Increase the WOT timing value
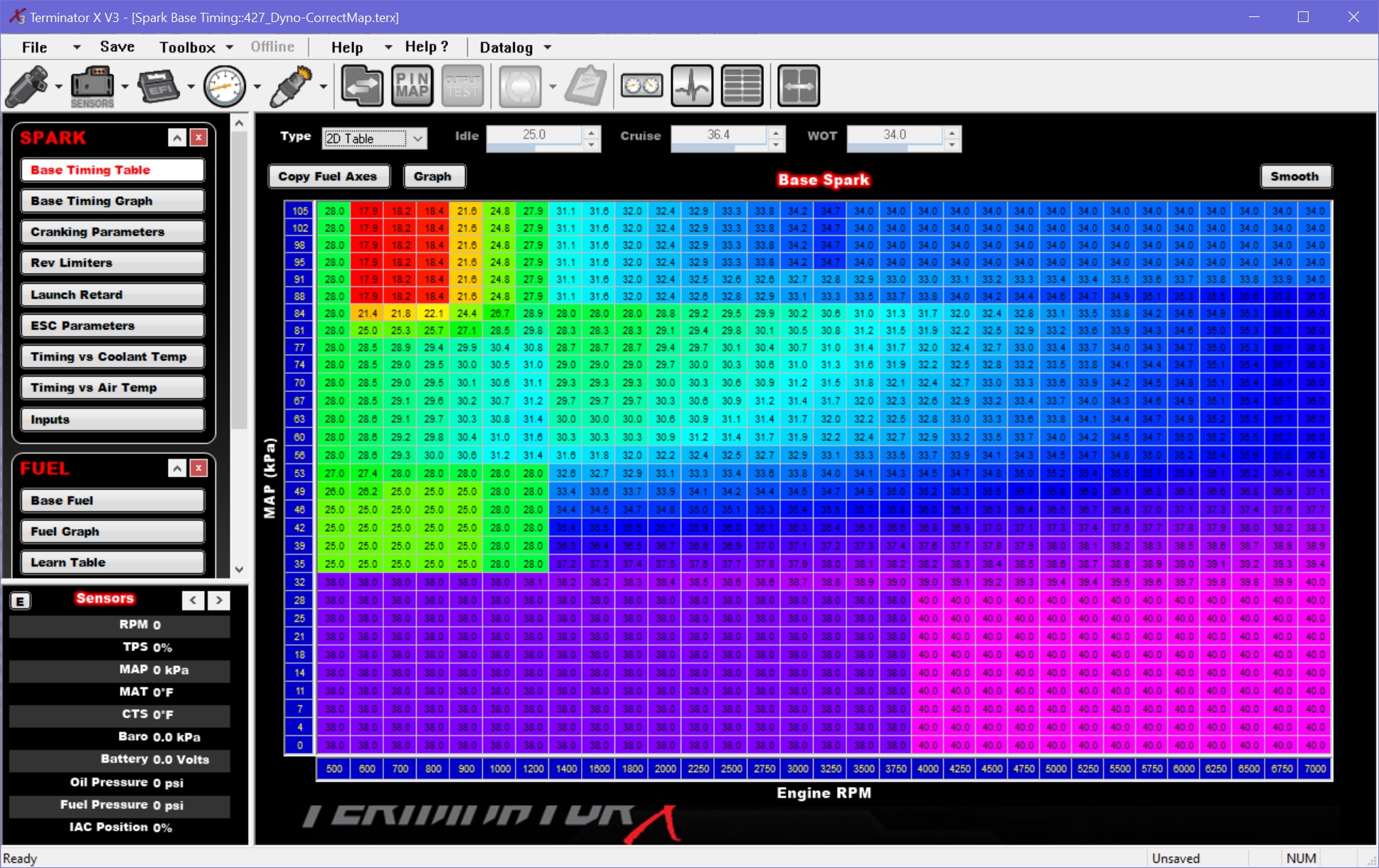 point(952,132)
